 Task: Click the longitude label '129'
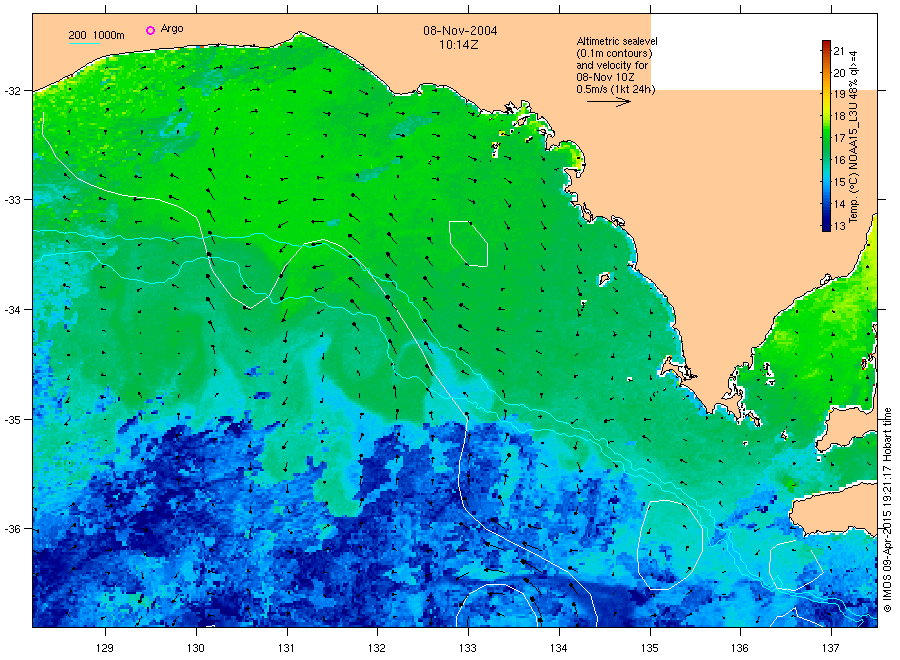pyautogui.click(x=105, y=648)
